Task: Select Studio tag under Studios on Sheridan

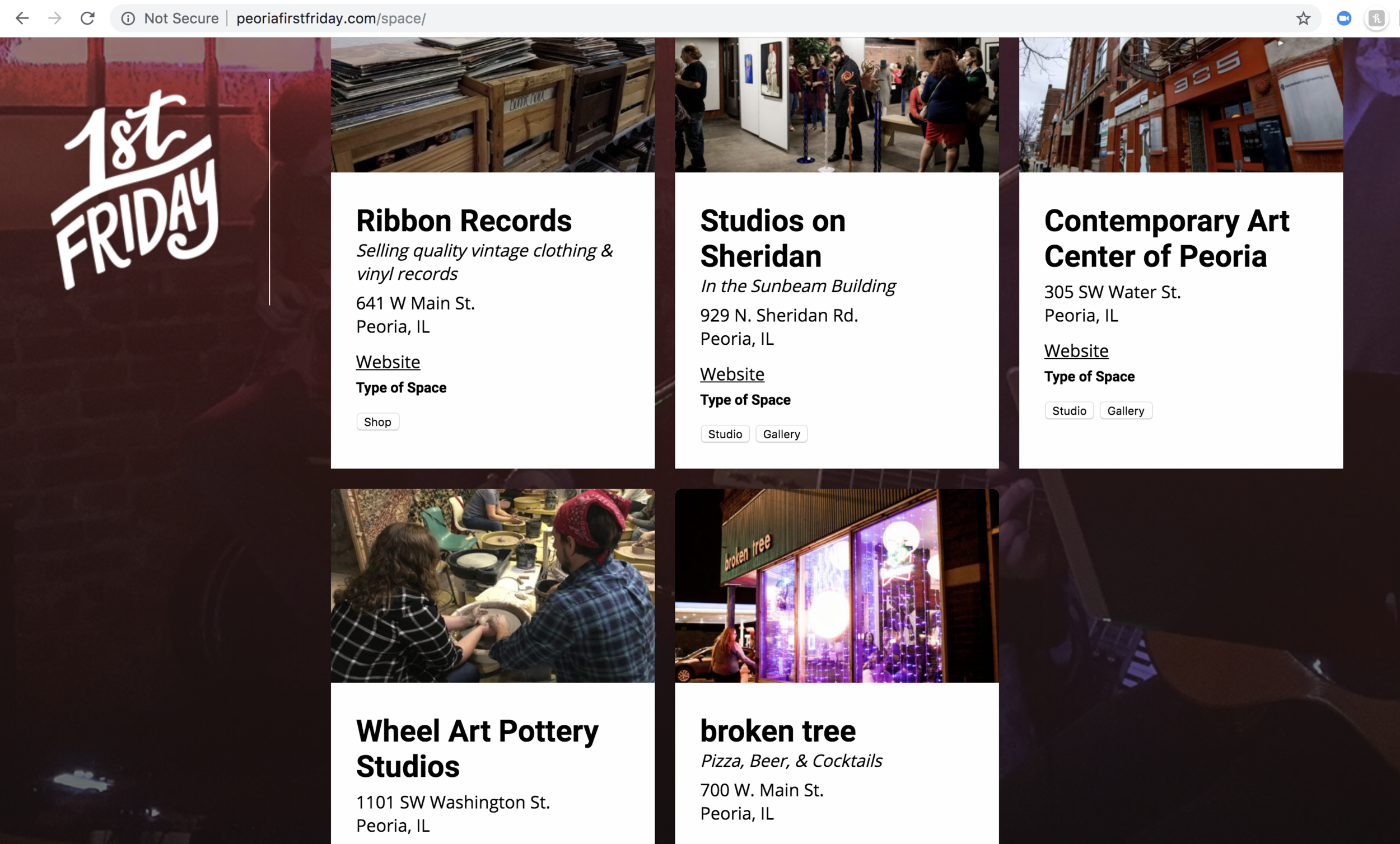Action: (725, 434)
